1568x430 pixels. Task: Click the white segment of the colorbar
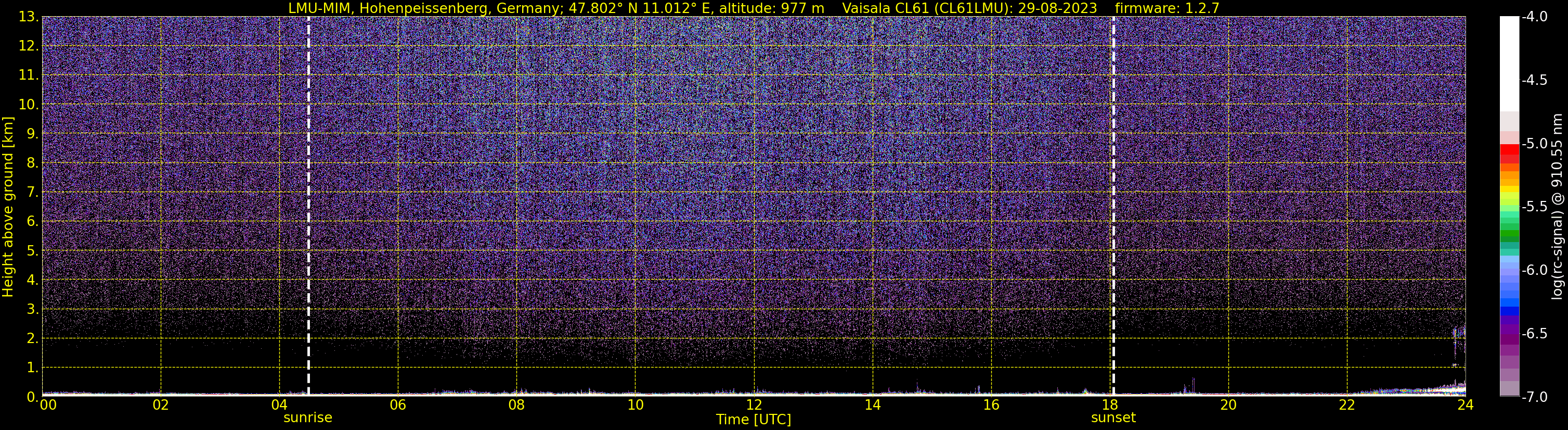(1509, 64)
